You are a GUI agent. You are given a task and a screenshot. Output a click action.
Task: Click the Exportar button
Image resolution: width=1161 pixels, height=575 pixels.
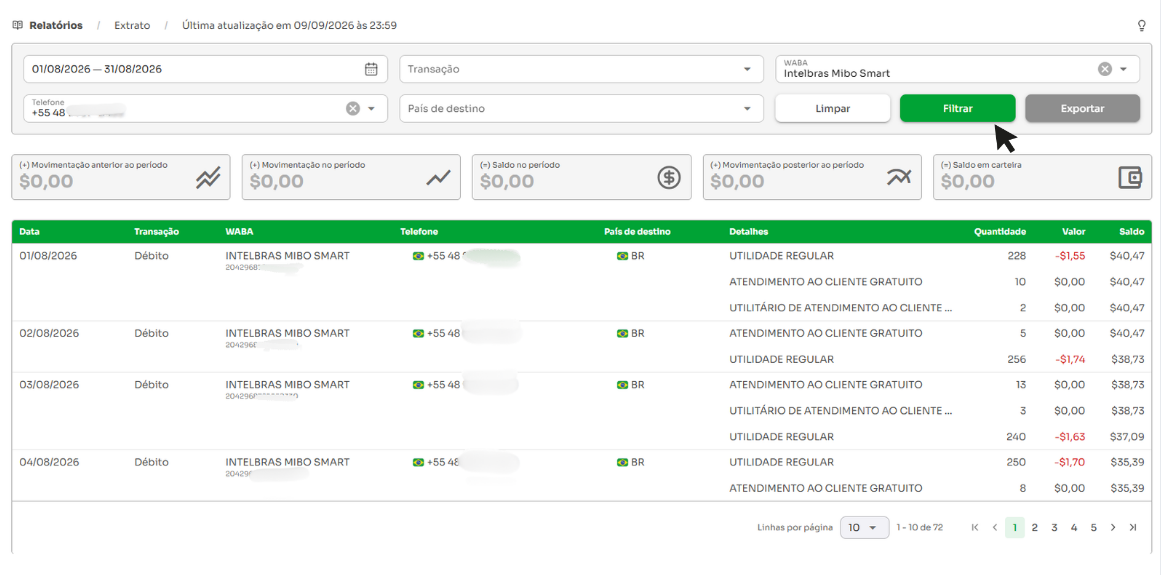click(x=1083, y=108)
